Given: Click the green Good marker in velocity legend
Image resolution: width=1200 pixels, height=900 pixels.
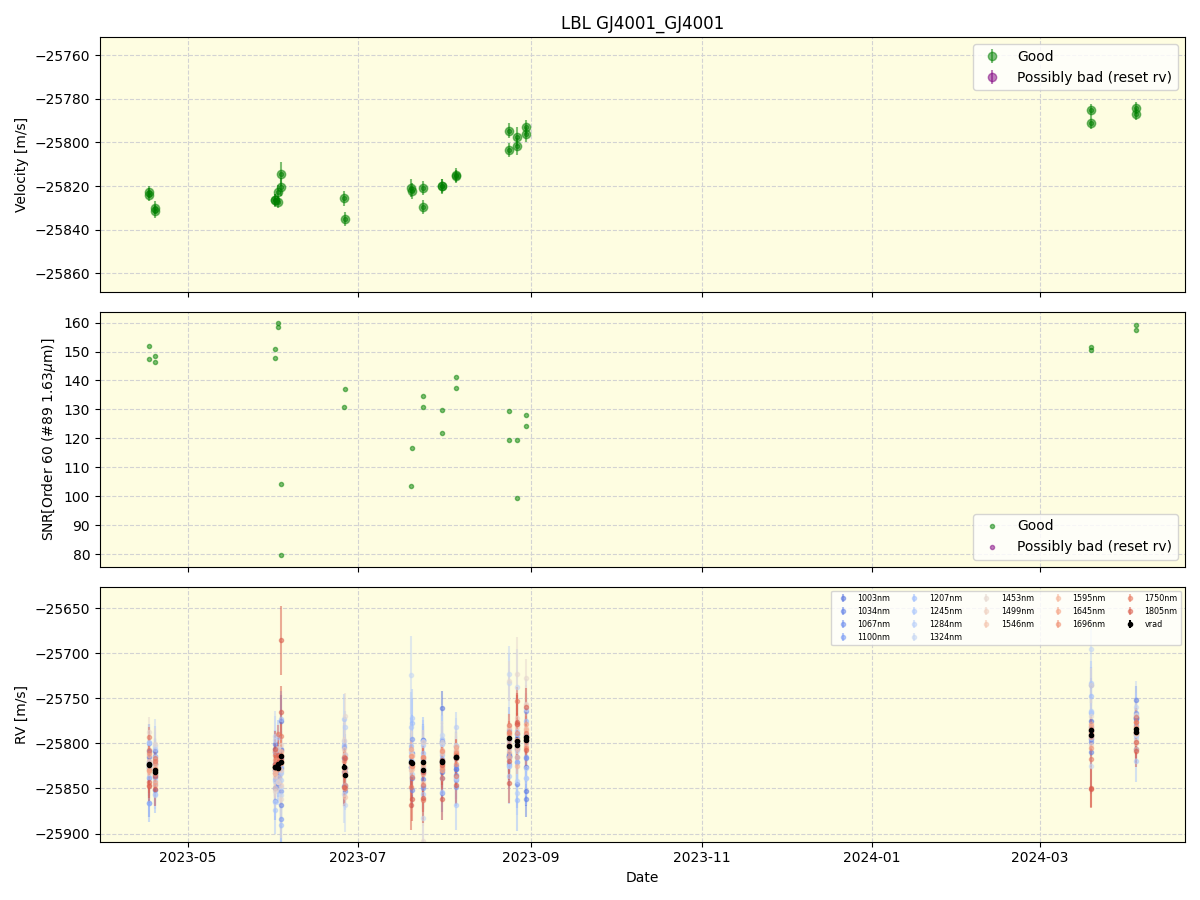Looking at the screenshot, I should pos(992,57).
